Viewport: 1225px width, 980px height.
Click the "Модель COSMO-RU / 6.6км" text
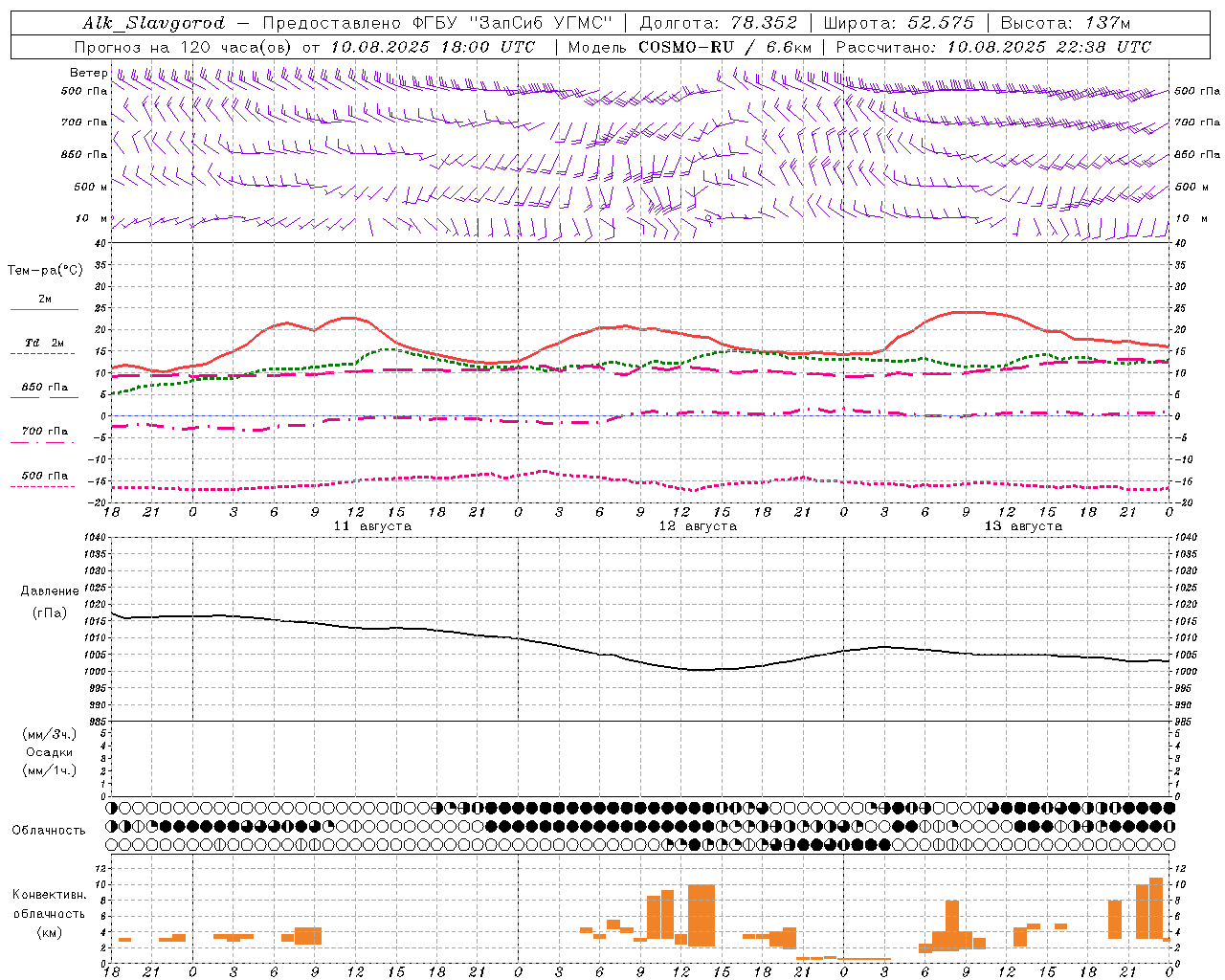[690, 47]
